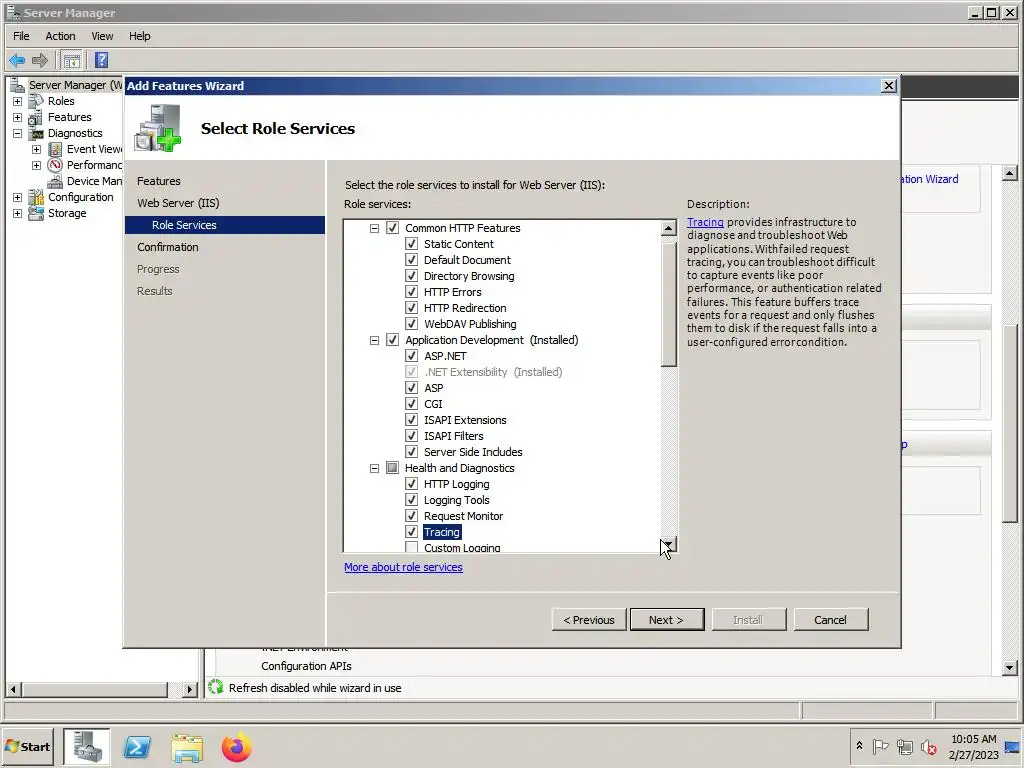The height and width of the screenshot is (768, 1024).
Task: Collapse the Diagnostics tree node
Action: pyautogui.click(x=18, y=133)
